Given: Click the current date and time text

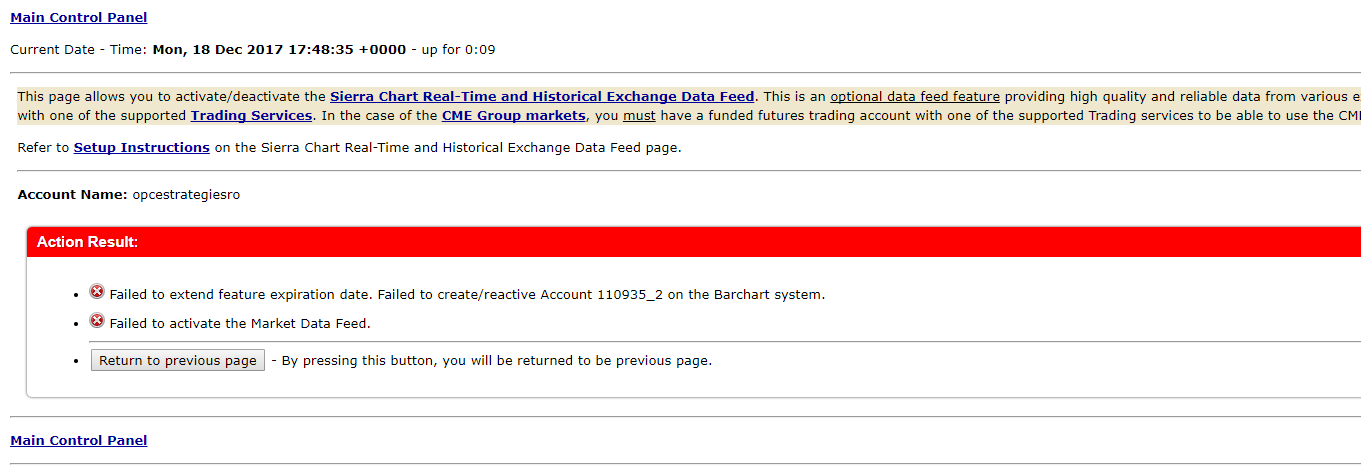Looking at the screenshot, I should click(x=279, y=49).
